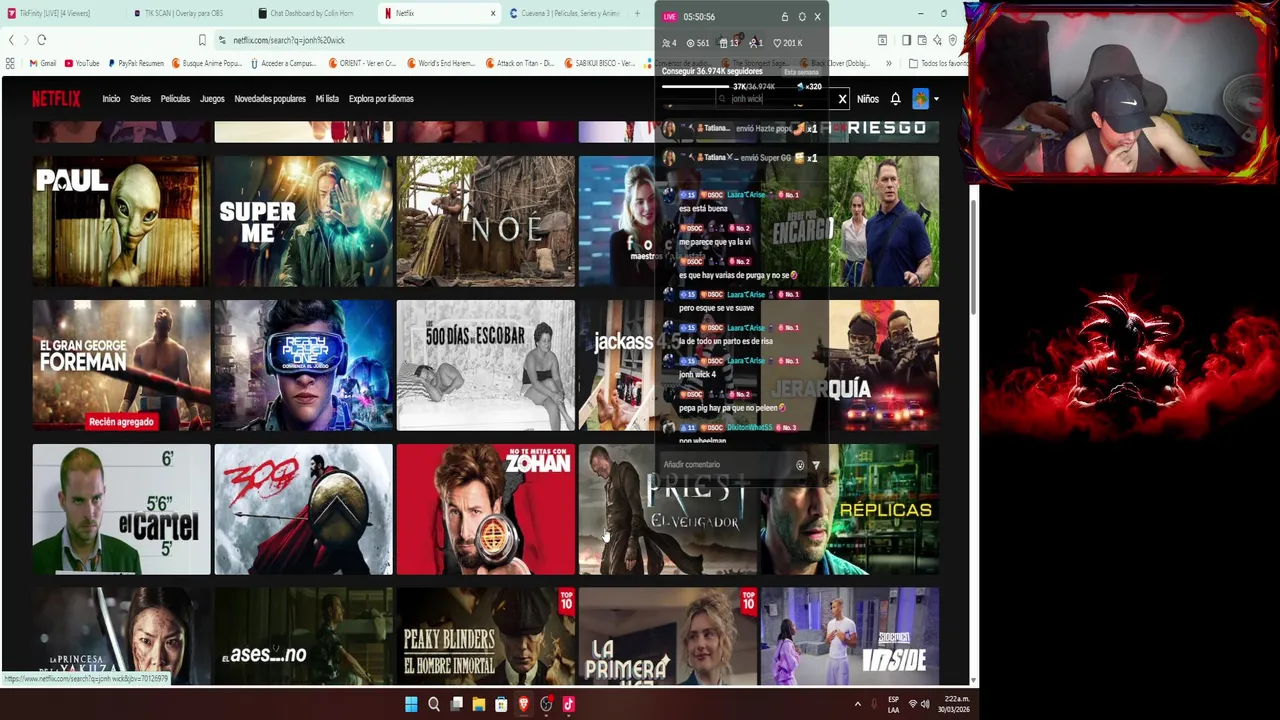
Task: Lock the TikTok live overlay
Action: [785, 17]
